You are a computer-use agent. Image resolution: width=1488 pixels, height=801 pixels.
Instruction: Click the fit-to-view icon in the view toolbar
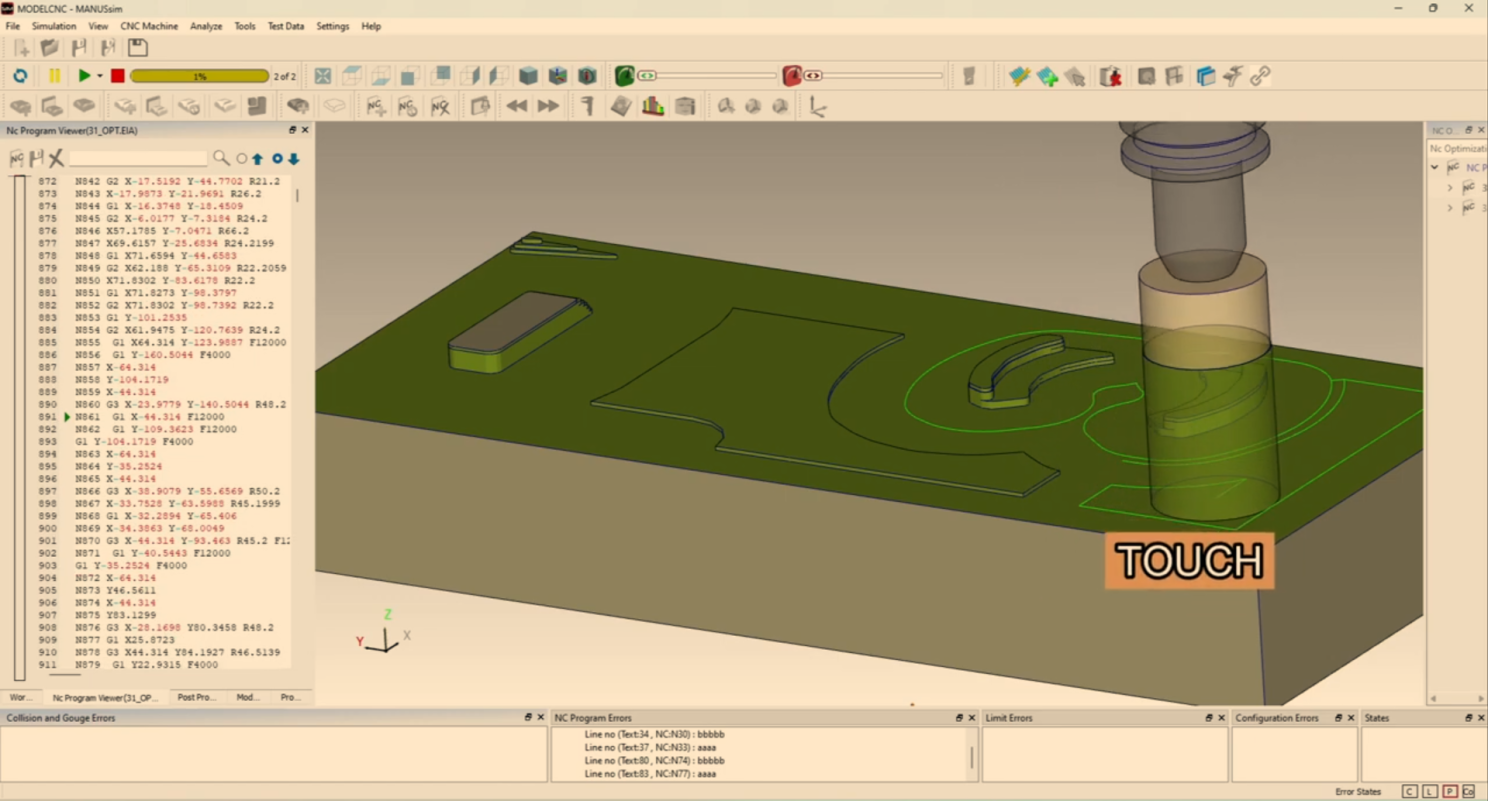(323, 76)
